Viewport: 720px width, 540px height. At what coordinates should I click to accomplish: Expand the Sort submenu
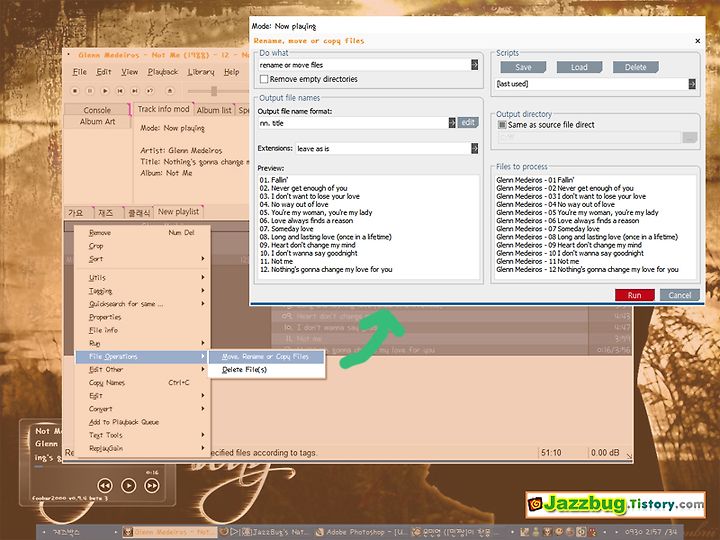click(143, 259)
